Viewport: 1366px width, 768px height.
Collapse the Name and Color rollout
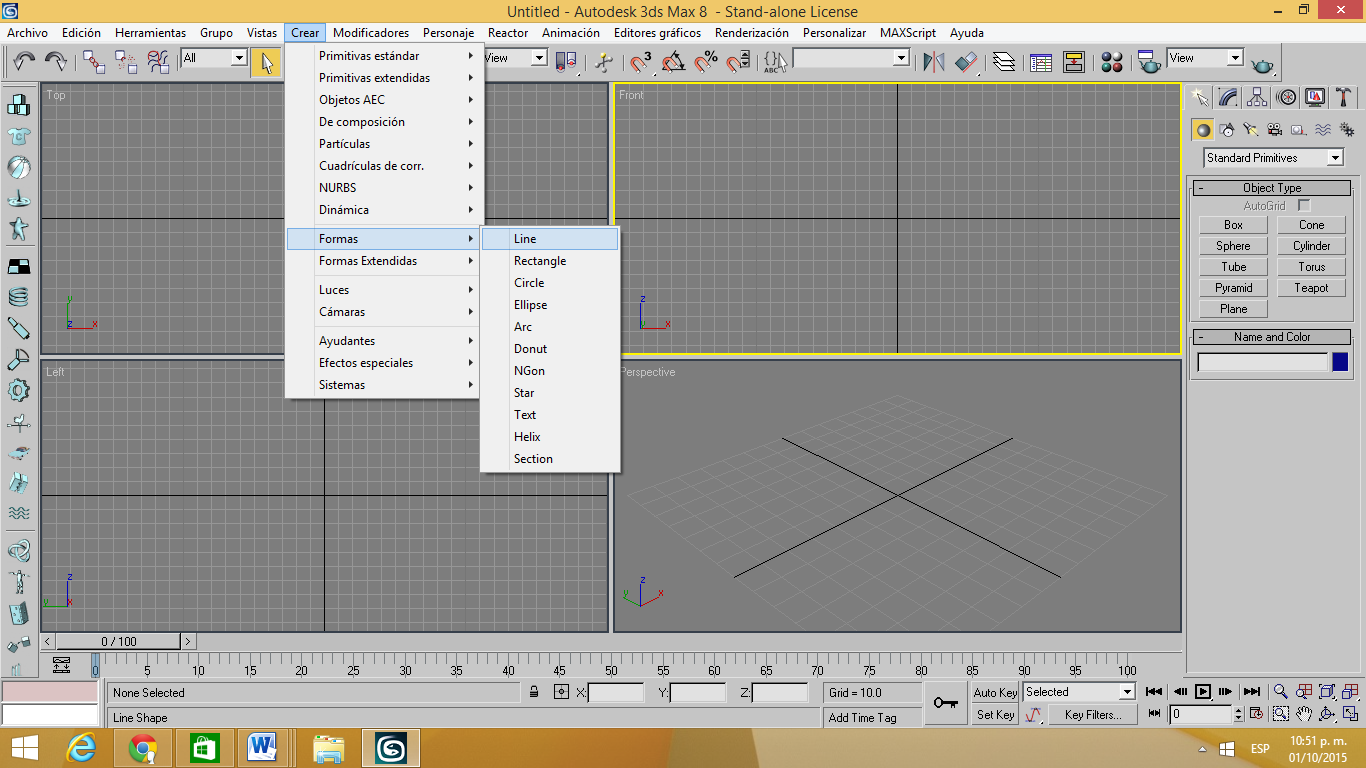[x=1272, y=337]
